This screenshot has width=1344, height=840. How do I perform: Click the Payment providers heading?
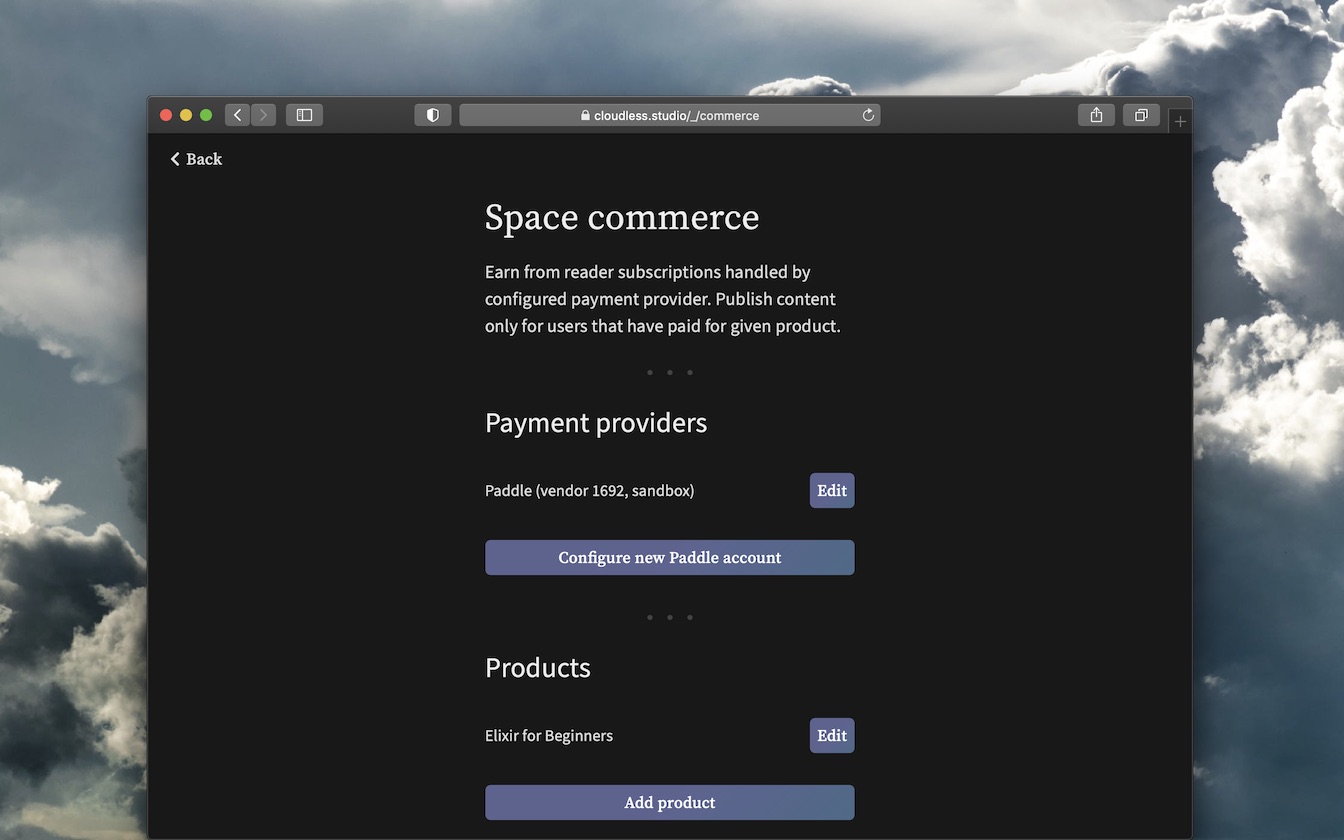[x=596, y=423]
